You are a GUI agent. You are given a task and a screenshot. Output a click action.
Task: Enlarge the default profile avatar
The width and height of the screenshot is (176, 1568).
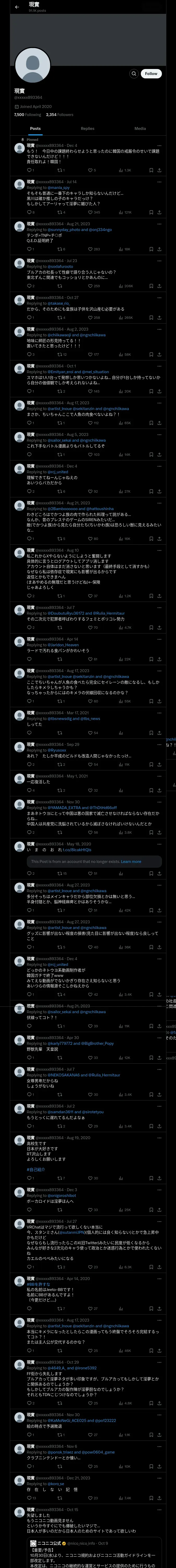[x=33, y=66]
